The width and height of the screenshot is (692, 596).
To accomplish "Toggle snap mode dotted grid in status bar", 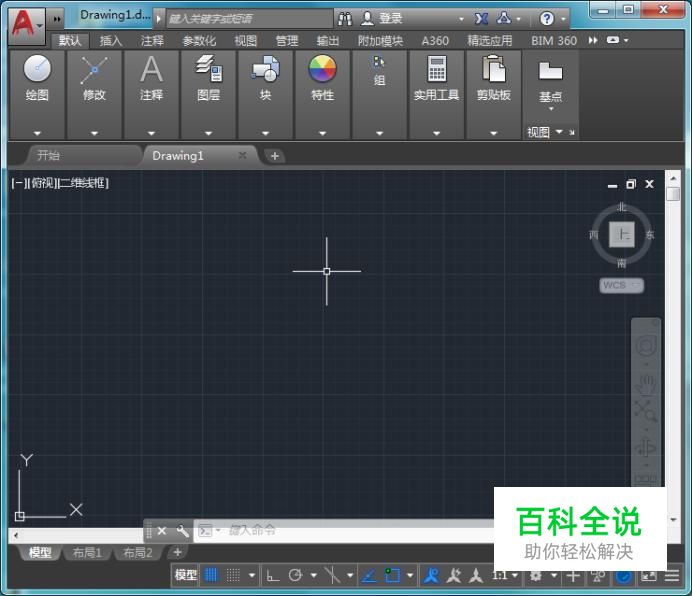I will point(233,575).
